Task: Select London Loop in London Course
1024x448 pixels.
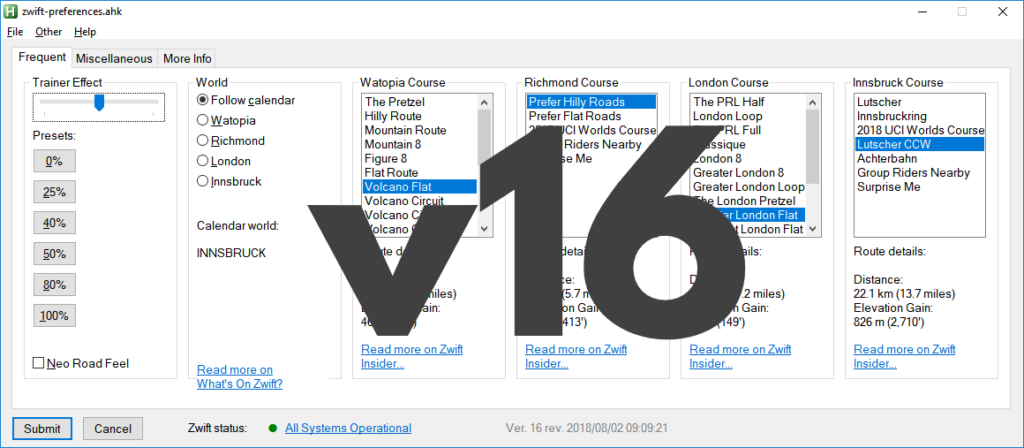Action: 748,116
